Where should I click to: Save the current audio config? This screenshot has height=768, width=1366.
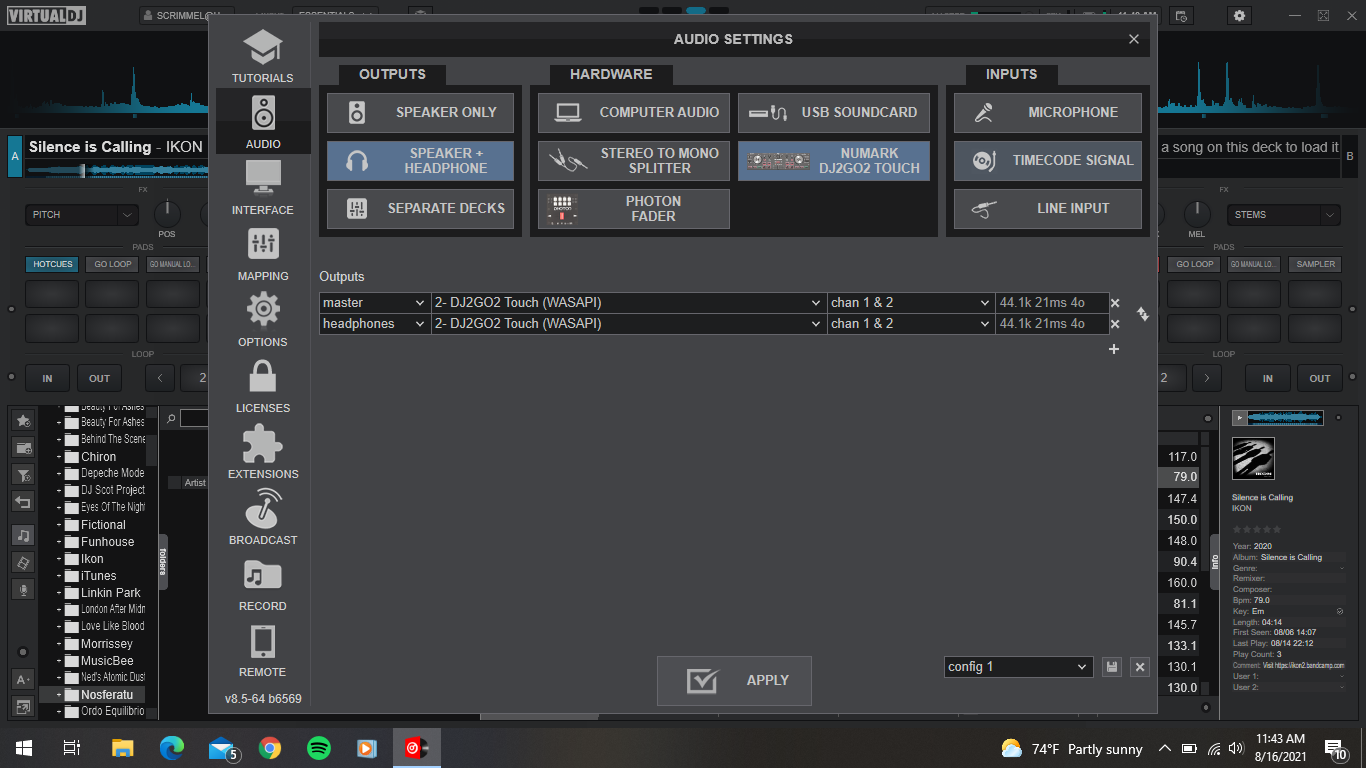(1112, 667)
